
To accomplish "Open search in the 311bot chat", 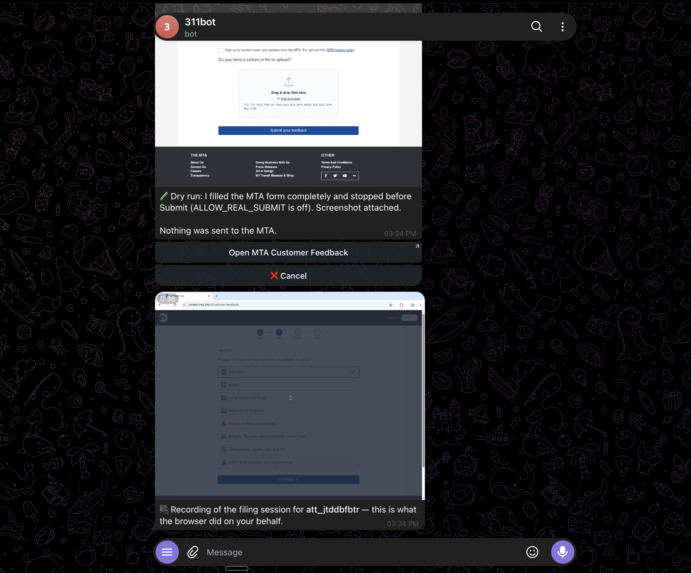I will pyautogui.click(x=536, y=26).
